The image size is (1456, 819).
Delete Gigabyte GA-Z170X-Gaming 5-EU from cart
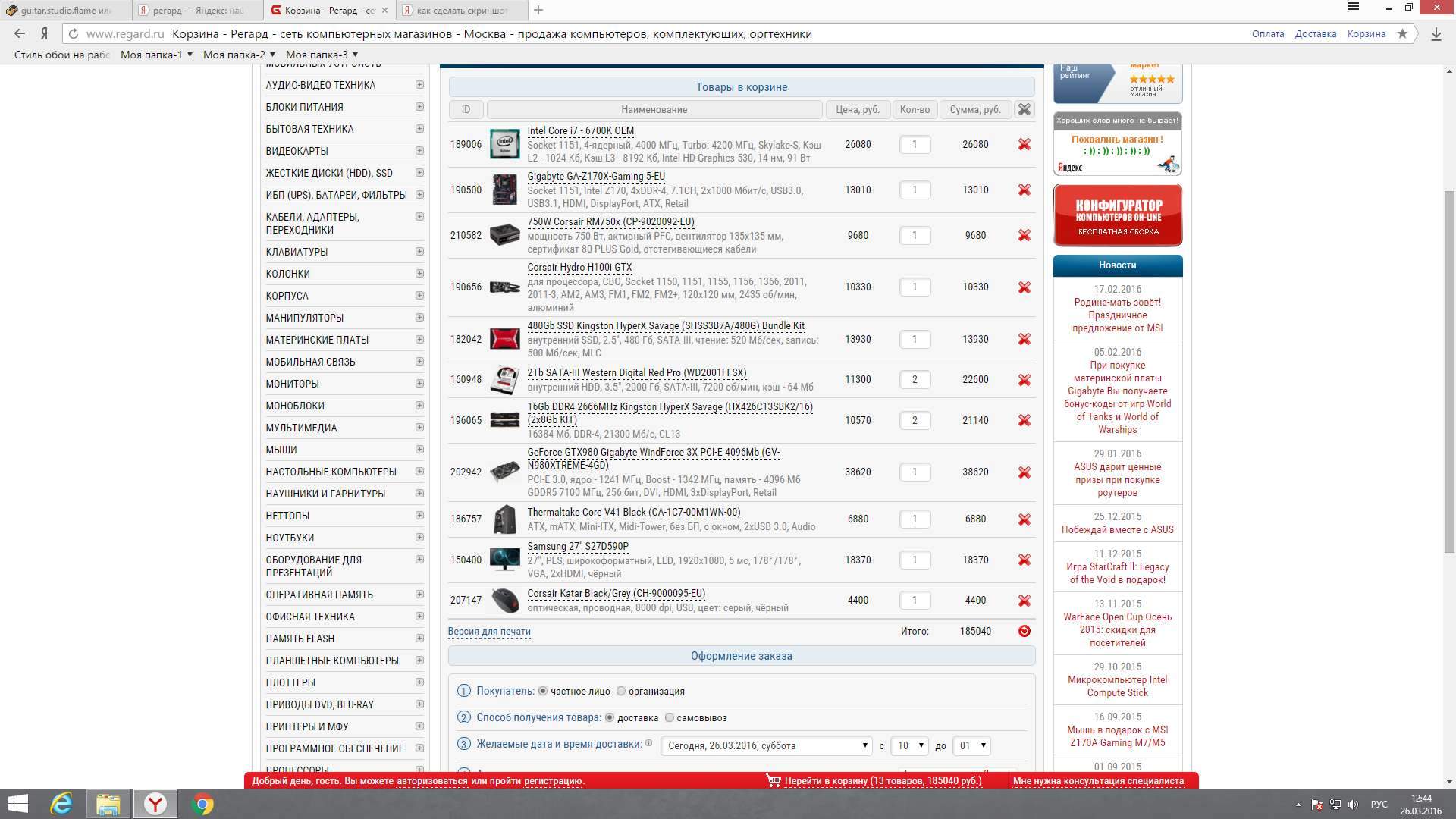[x=1024, y=190]
